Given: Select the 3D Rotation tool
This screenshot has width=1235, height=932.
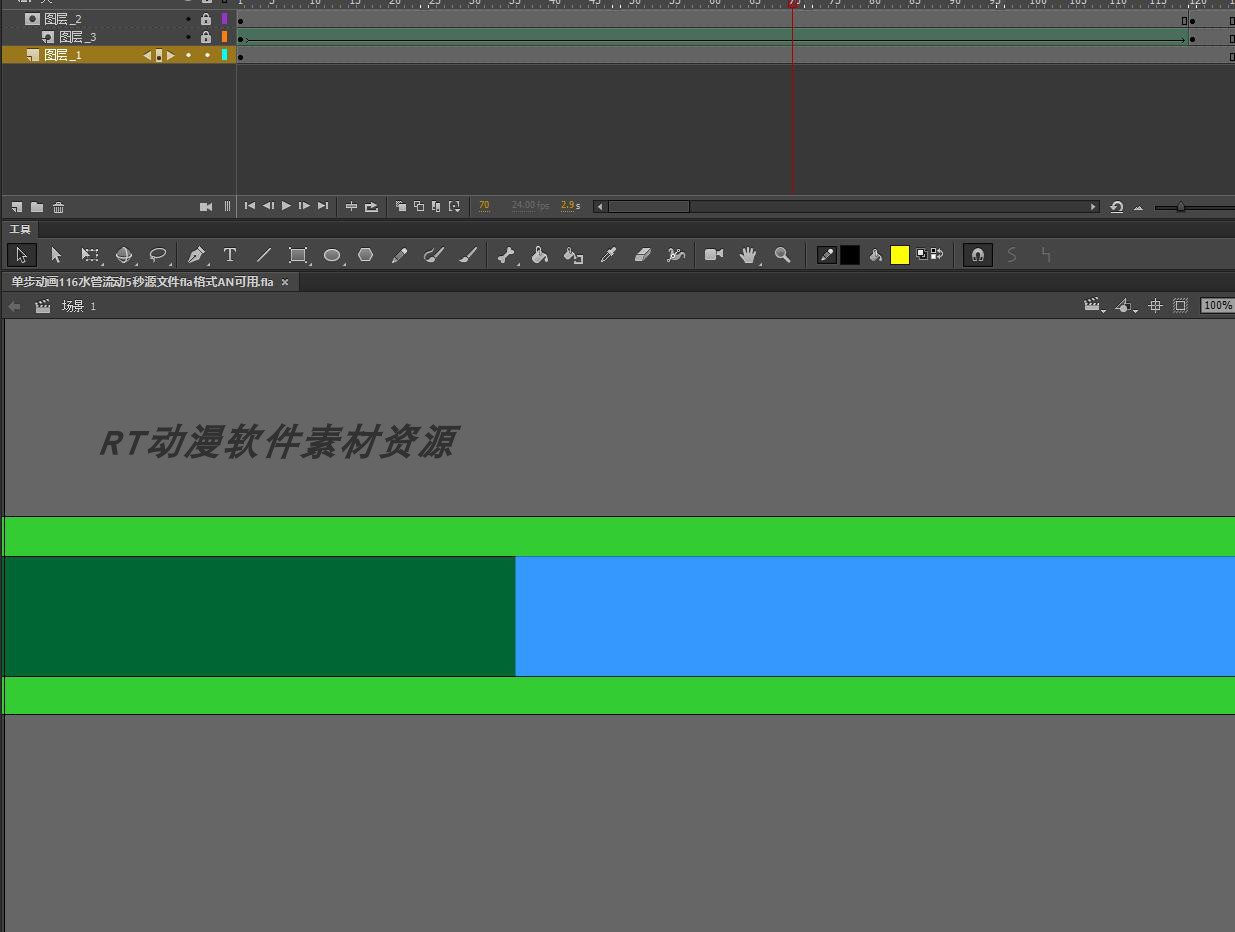Looking at the screenshot, I should (x=124, y=255).
